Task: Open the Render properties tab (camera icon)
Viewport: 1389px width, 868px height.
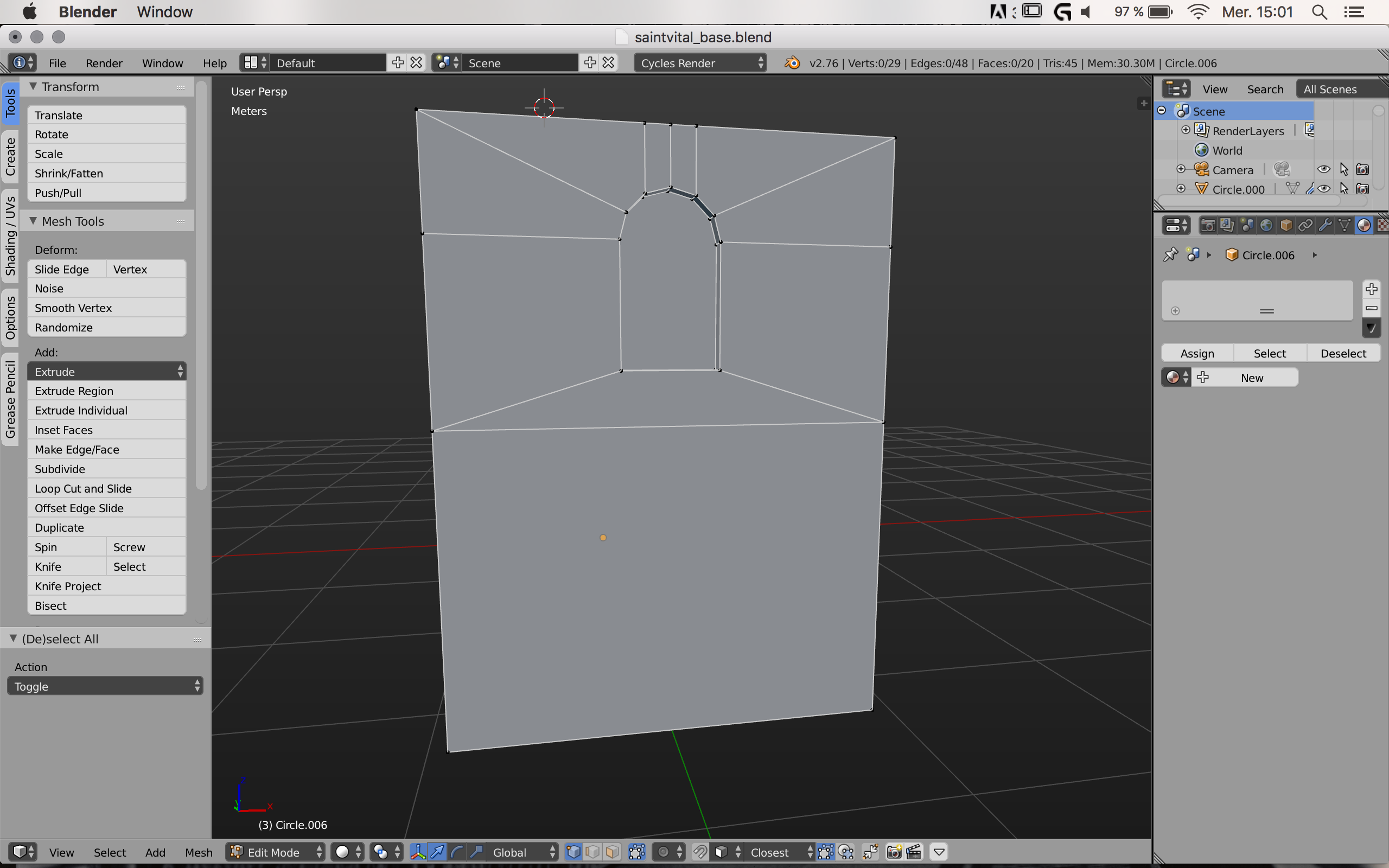Action: click(1208, 225)
